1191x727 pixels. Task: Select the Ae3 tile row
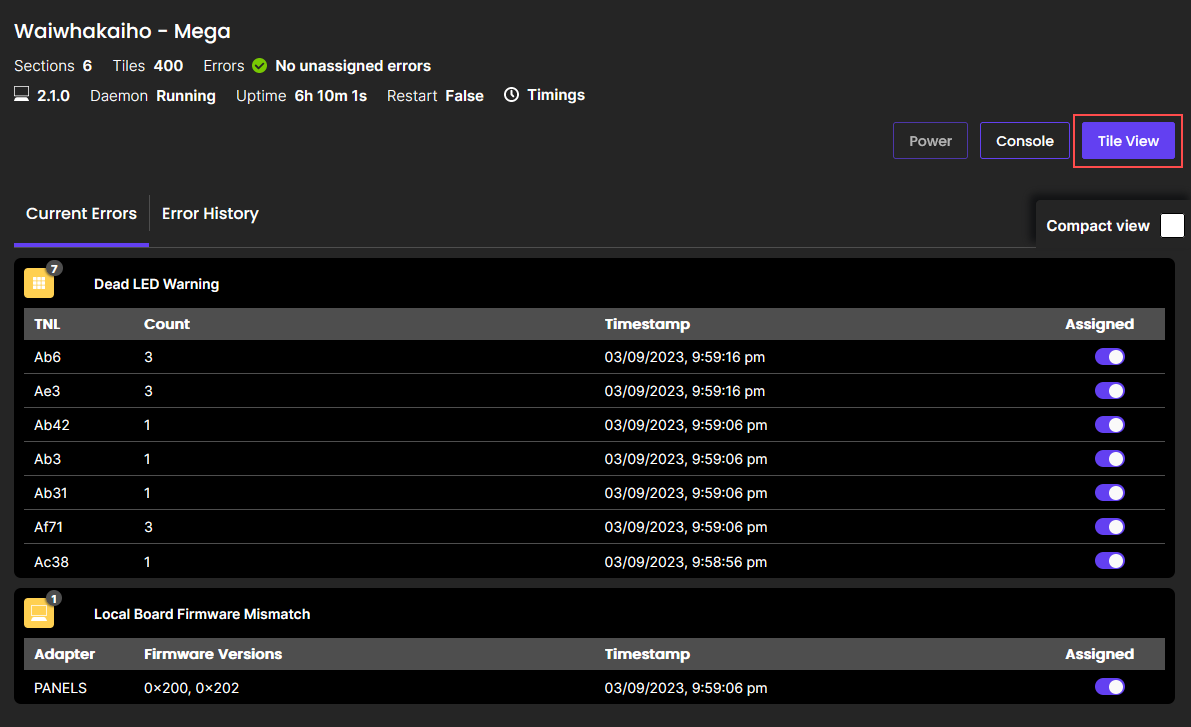point(48,391)
